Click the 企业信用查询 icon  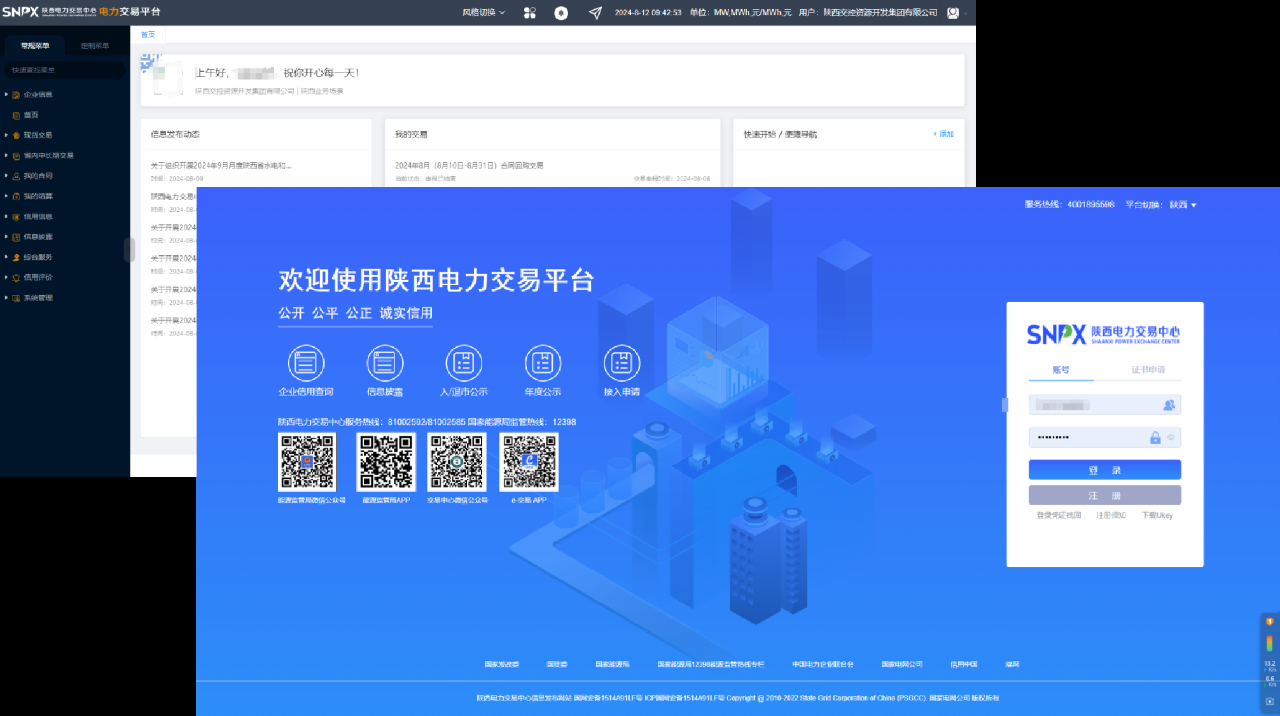pos(305,362)
